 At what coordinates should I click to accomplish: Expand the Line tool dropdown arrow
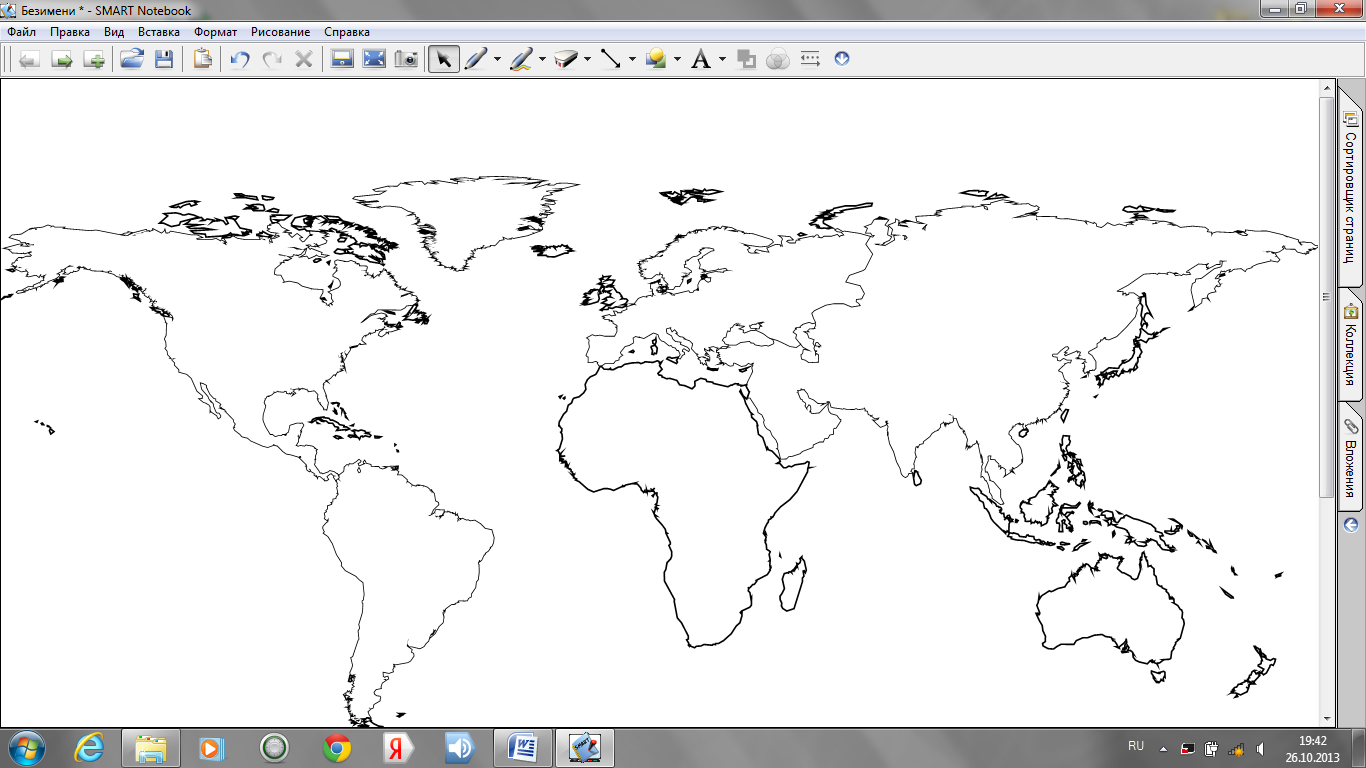(632, 59)
